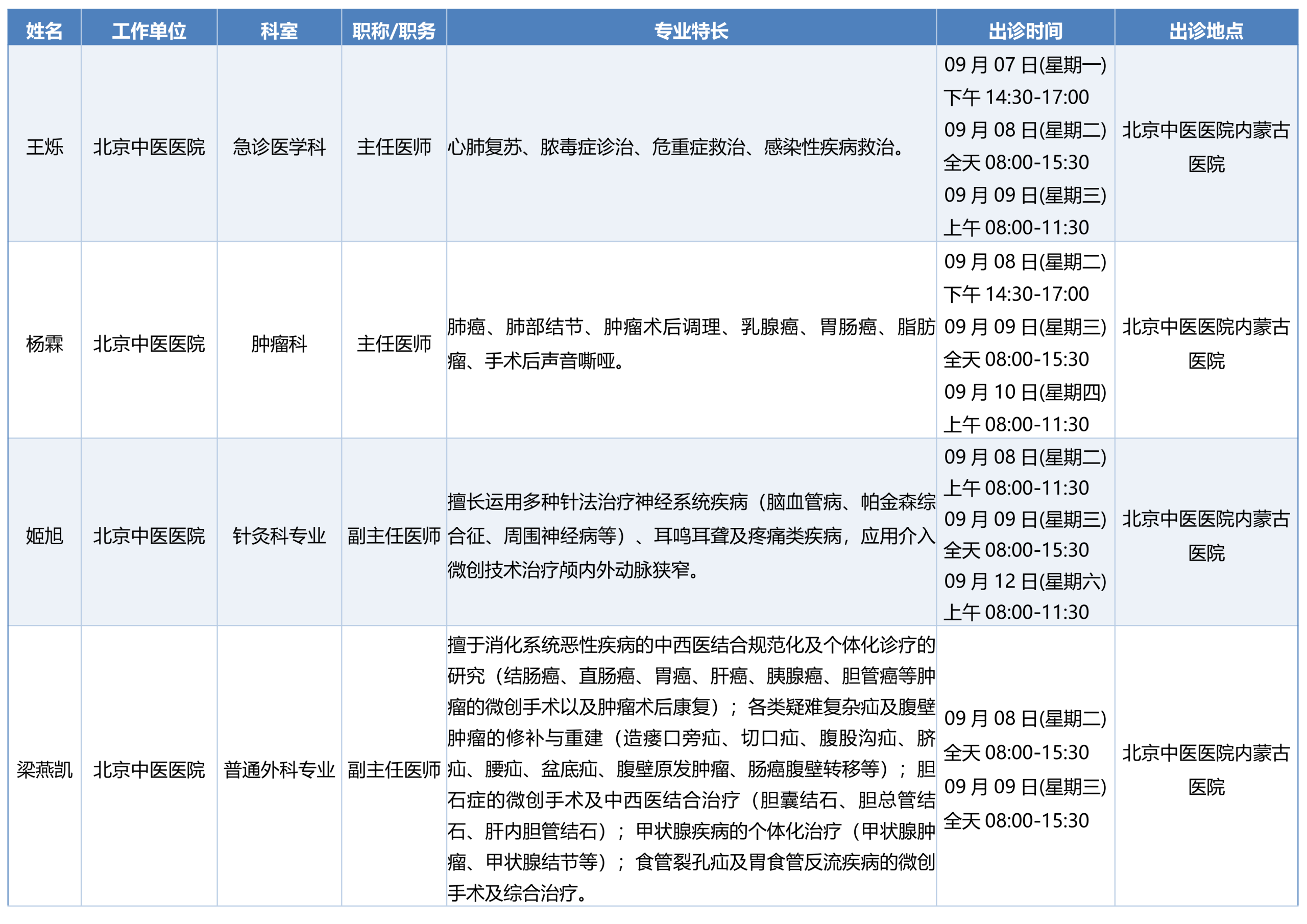The image size is (1307, 924).
Task: Select the 急诊医学科 department cell
Action: pyautogui.click(x=279, y=147)
